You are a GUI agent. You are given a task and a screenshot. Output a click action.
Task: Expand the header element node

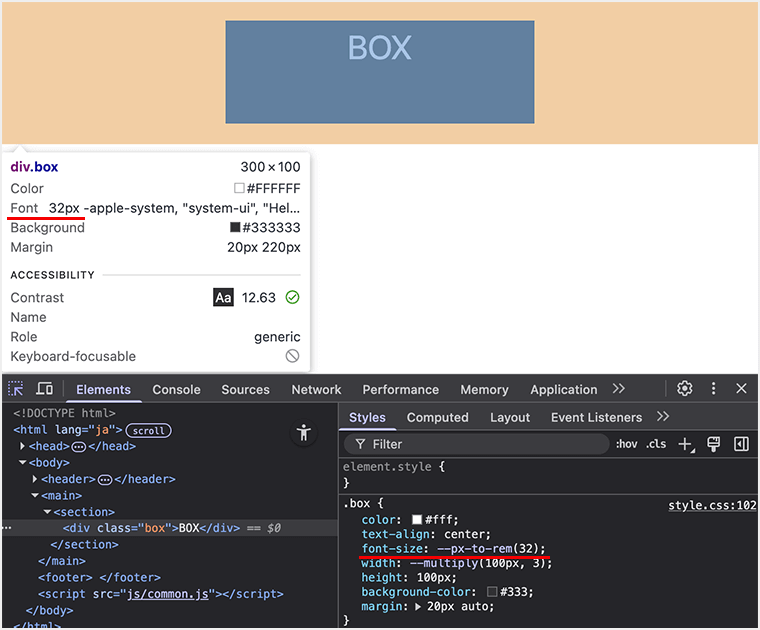click(35, 479)
